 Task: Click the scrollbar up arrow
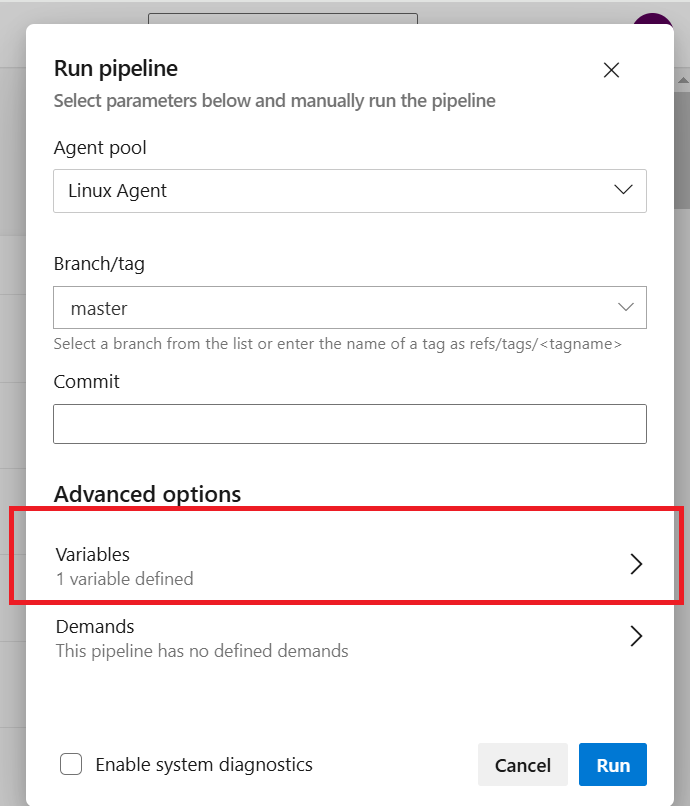pos(683,80)
